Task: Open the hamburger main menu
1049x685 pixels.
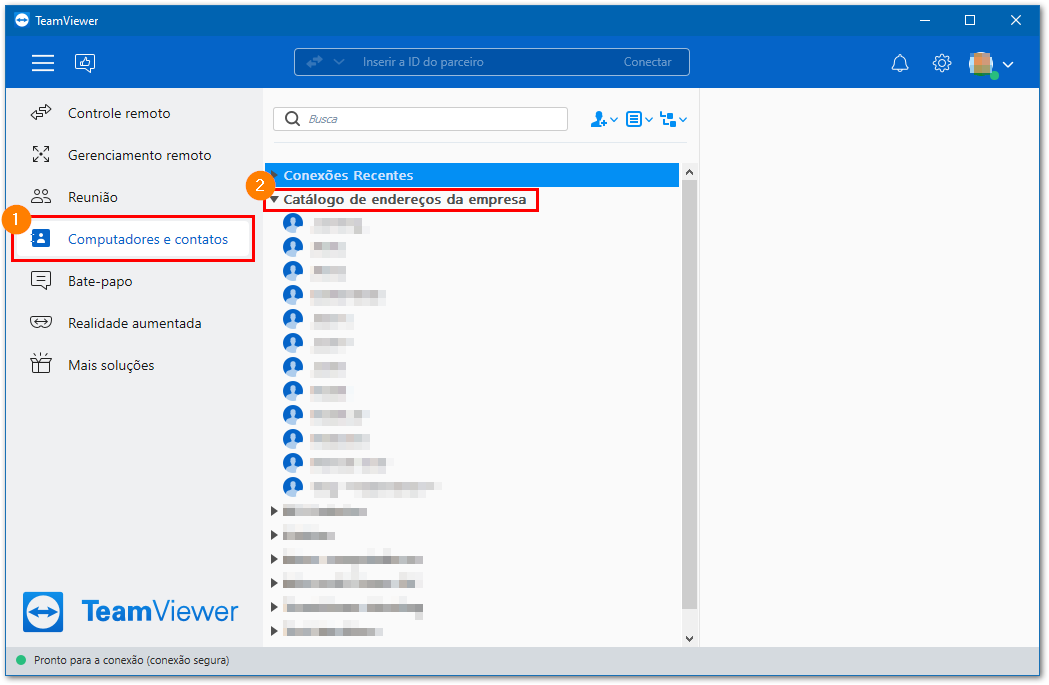Action: [43, 63]
